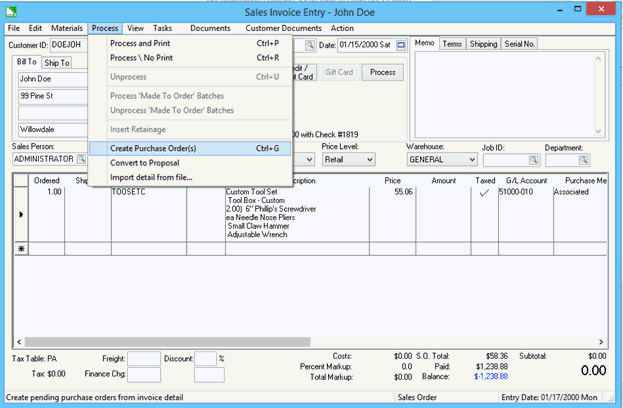Click the Ordered quantity cell 1.00
The image size is (623, 408).
click(x=46, y=214)
